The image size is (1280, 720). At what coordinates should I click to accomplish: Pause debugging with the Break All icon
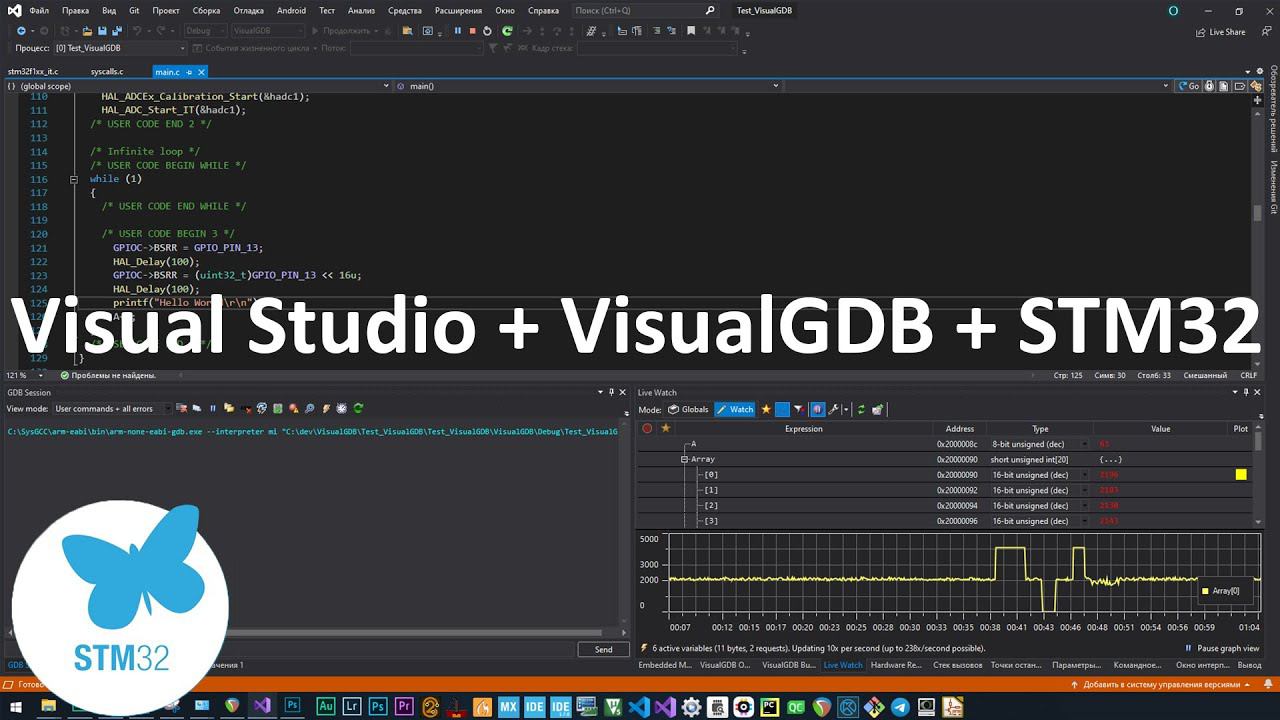coord(458,31)
